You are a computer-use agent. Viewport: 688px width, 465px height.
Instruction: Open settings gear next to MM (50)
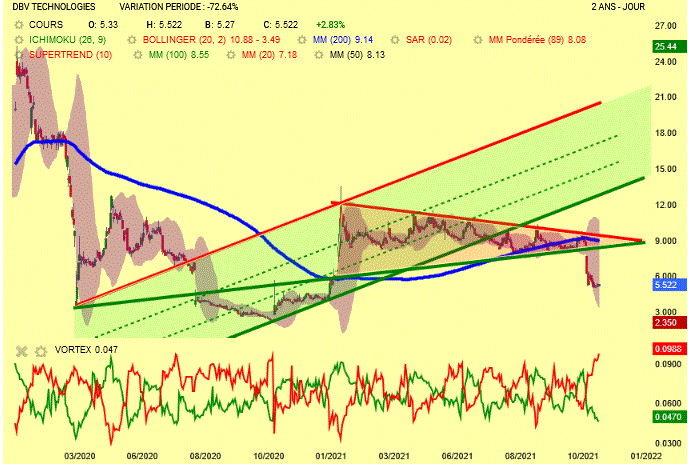pos(319,55)
